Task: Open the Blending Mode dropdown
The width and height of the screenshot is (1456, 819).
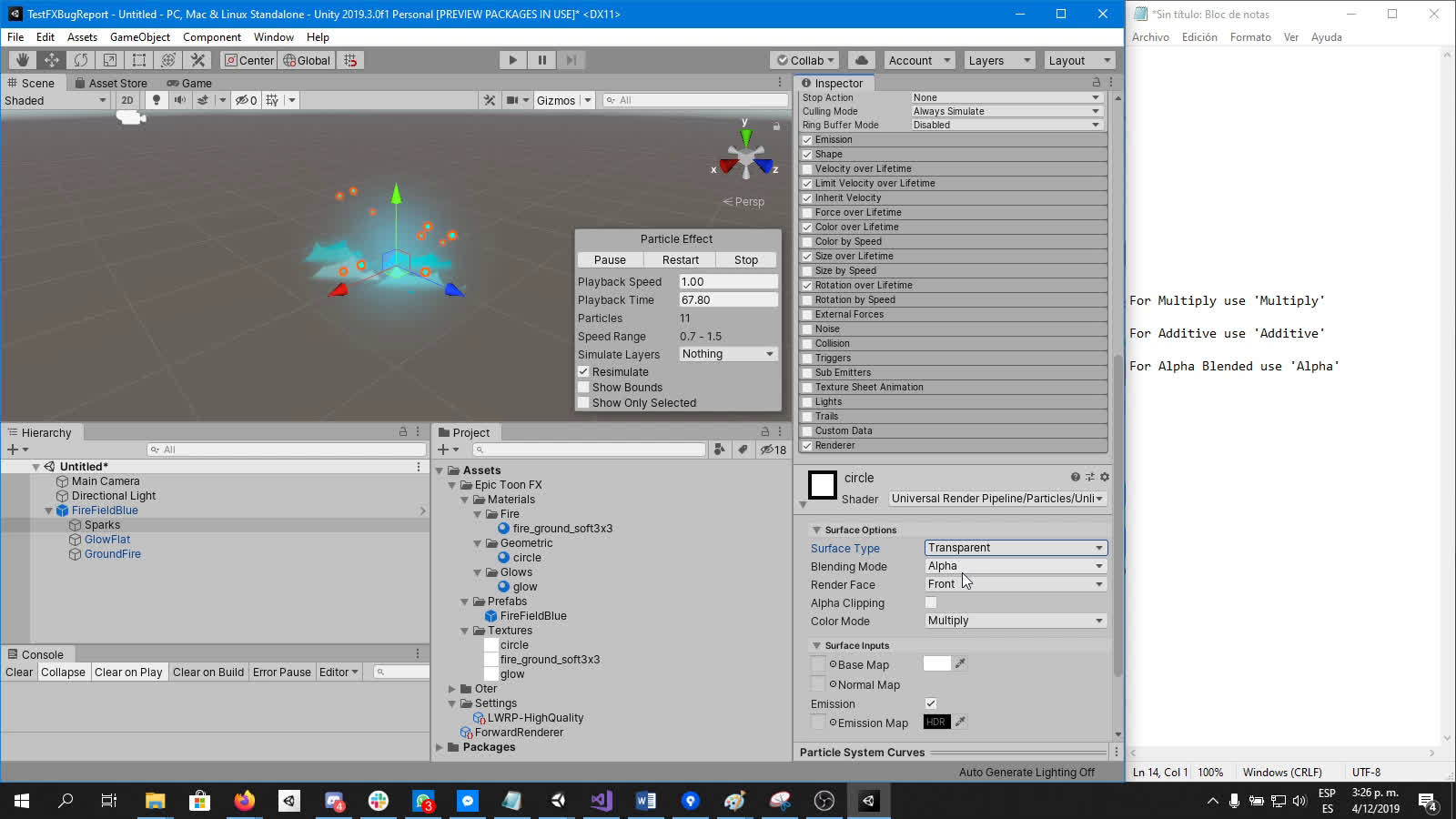Action: (x=1015, y=566)
